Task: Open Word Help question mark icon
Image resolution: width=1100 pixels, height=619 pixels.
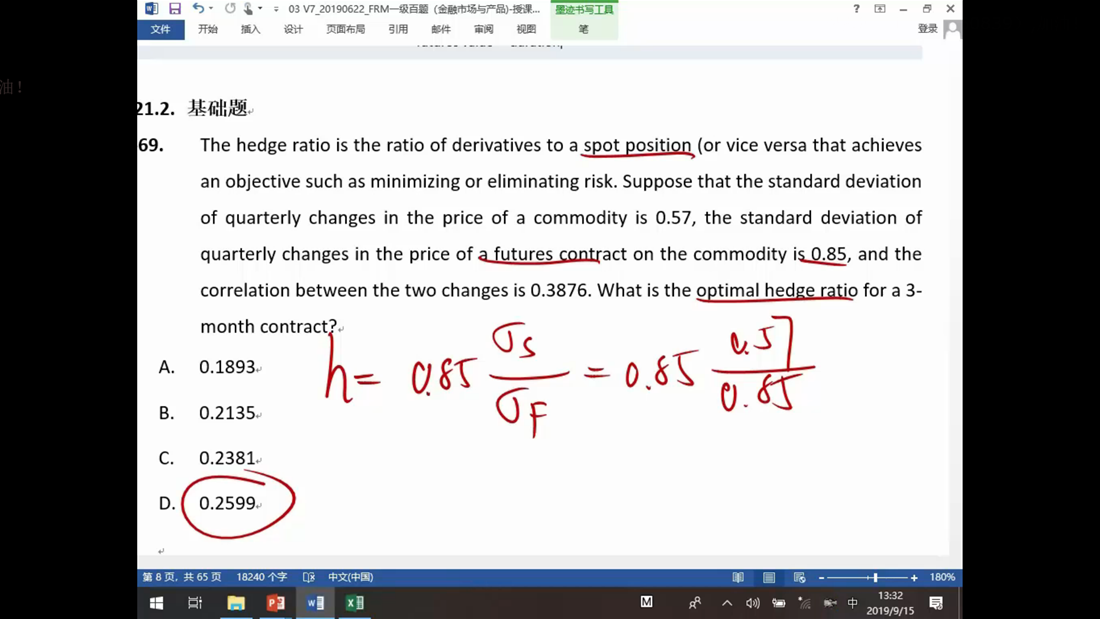Action: [856, 9]
